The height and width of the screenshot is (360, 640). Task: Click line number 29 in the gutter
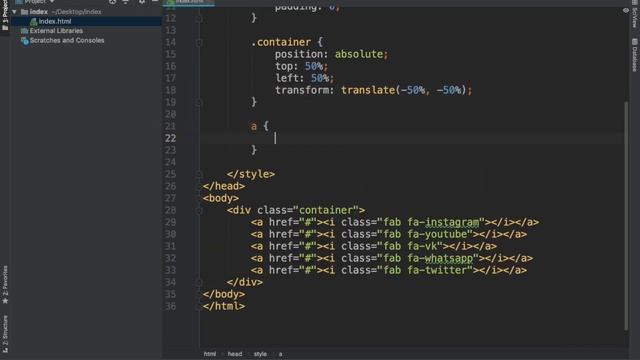click(x=171, y=222)
